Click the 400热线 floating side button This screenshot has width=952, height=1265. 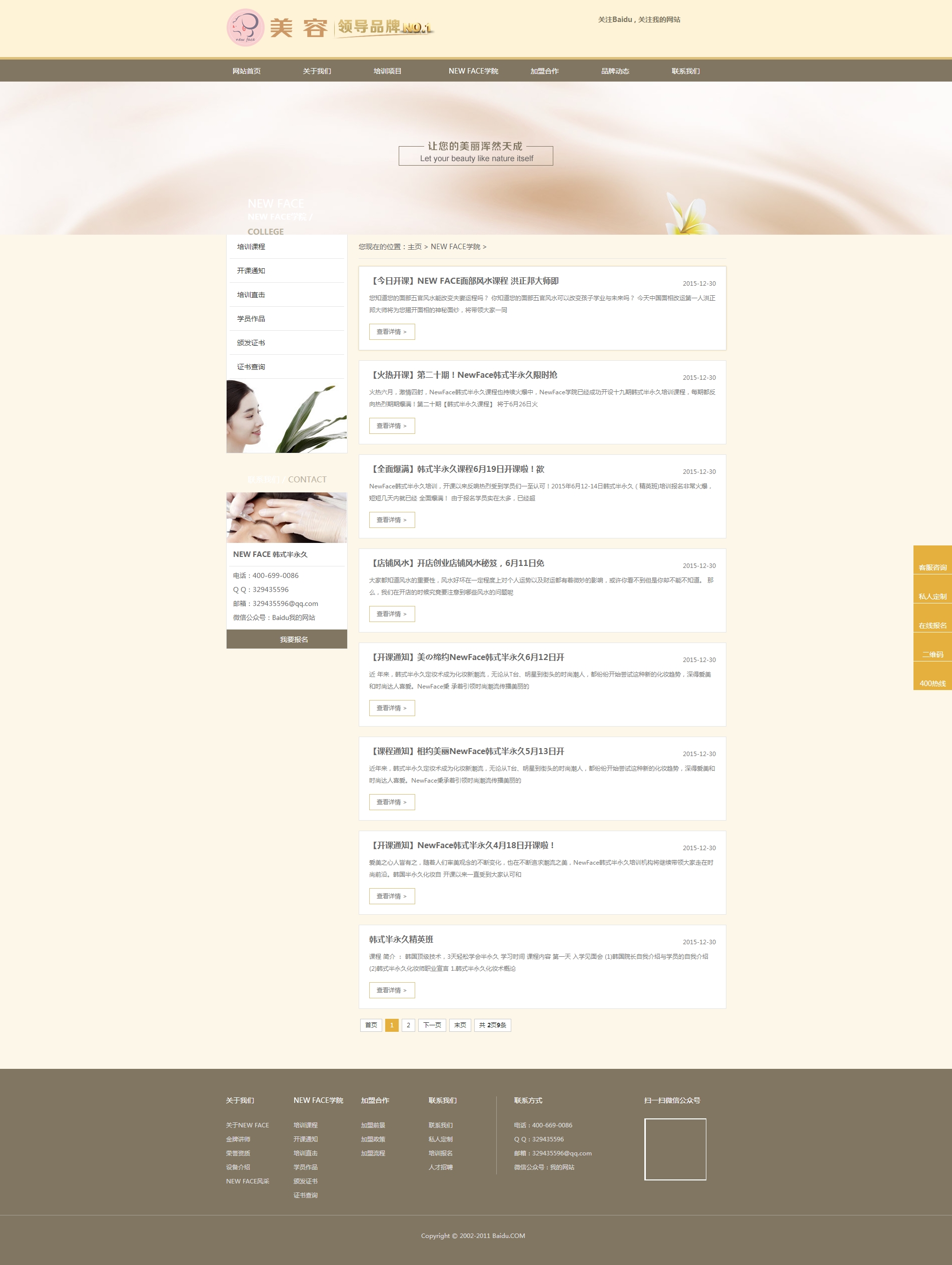932,677
